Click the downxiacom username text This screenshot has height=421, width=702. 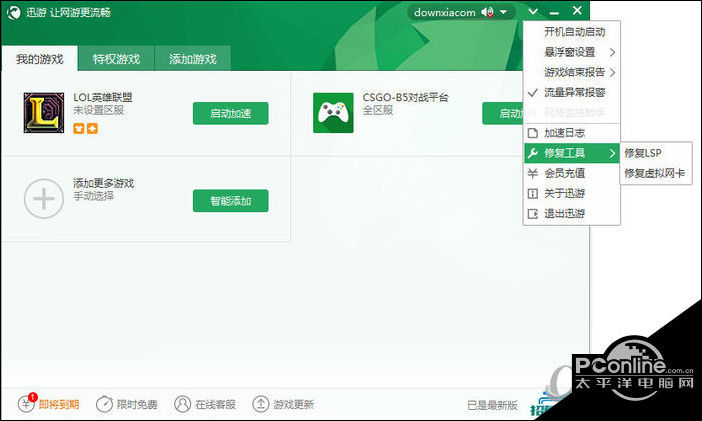click(445, 13)
